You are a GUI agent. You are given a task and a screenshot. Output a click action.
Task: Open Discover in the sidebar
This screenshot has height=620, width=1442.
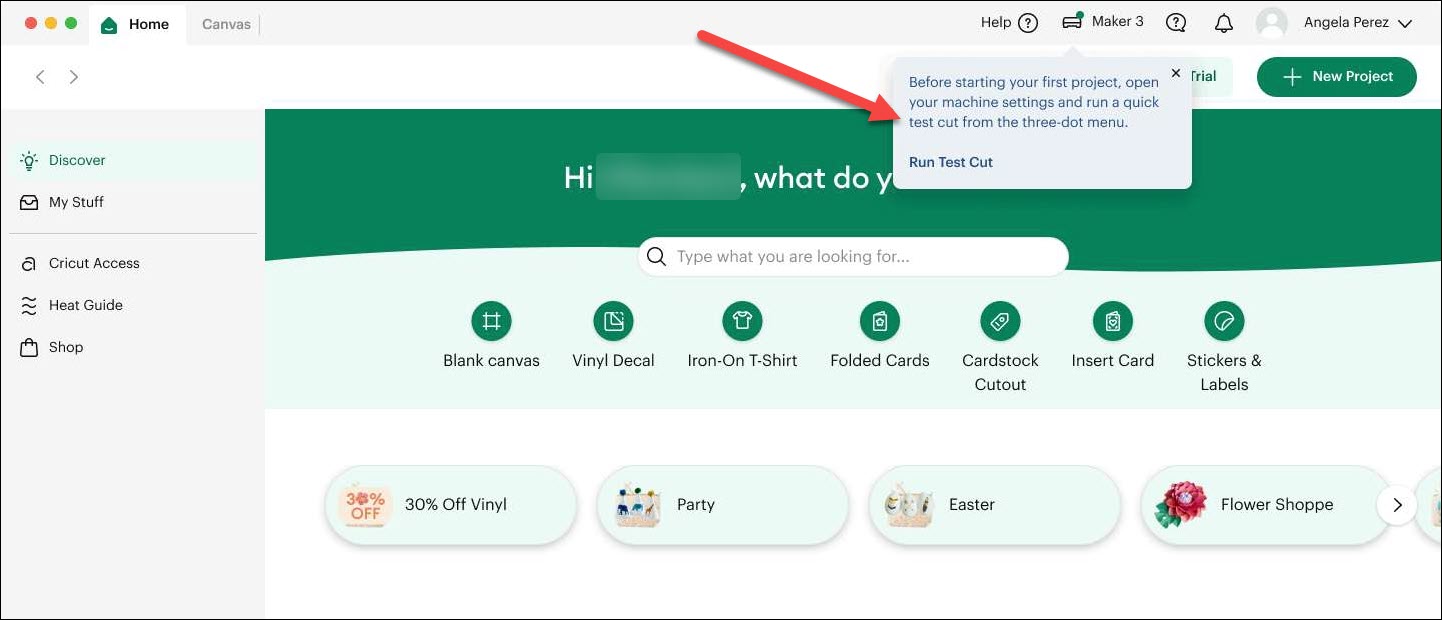coord(133,160)
